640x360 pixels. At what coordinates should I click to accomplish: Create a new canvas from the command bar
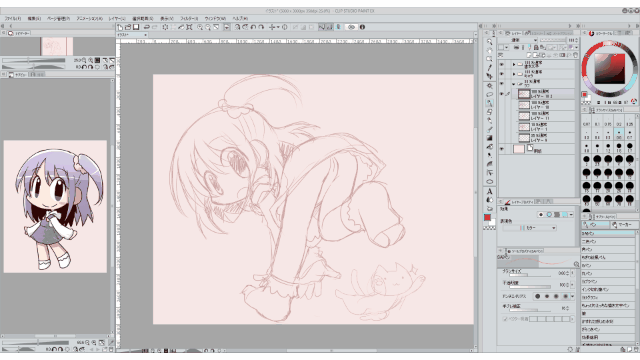tap(120, 27)
